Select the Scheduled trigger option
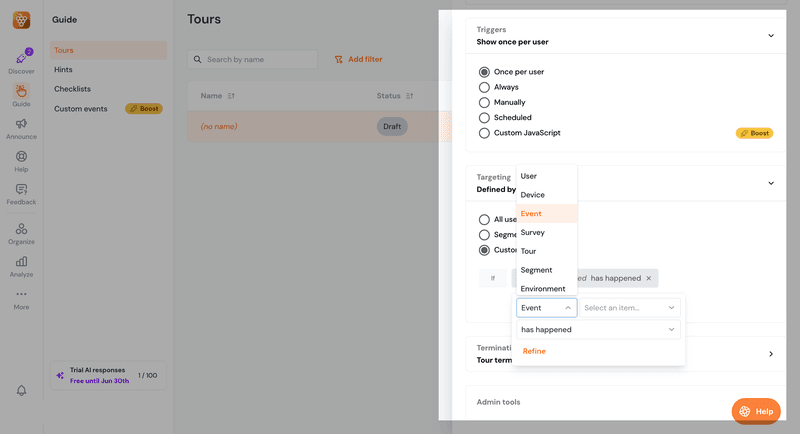The width and height of the screenshot is (800, 434). tap(485, 117)
